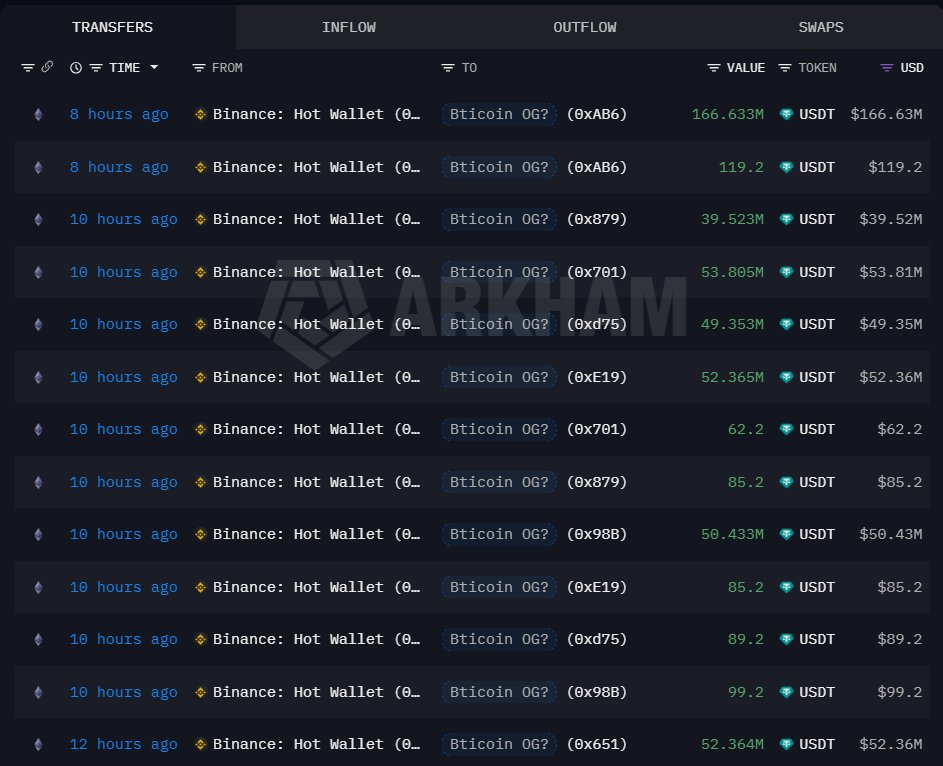
Task: Click the value 89.2
Action: pyautogui.click(x=746, y=639)
